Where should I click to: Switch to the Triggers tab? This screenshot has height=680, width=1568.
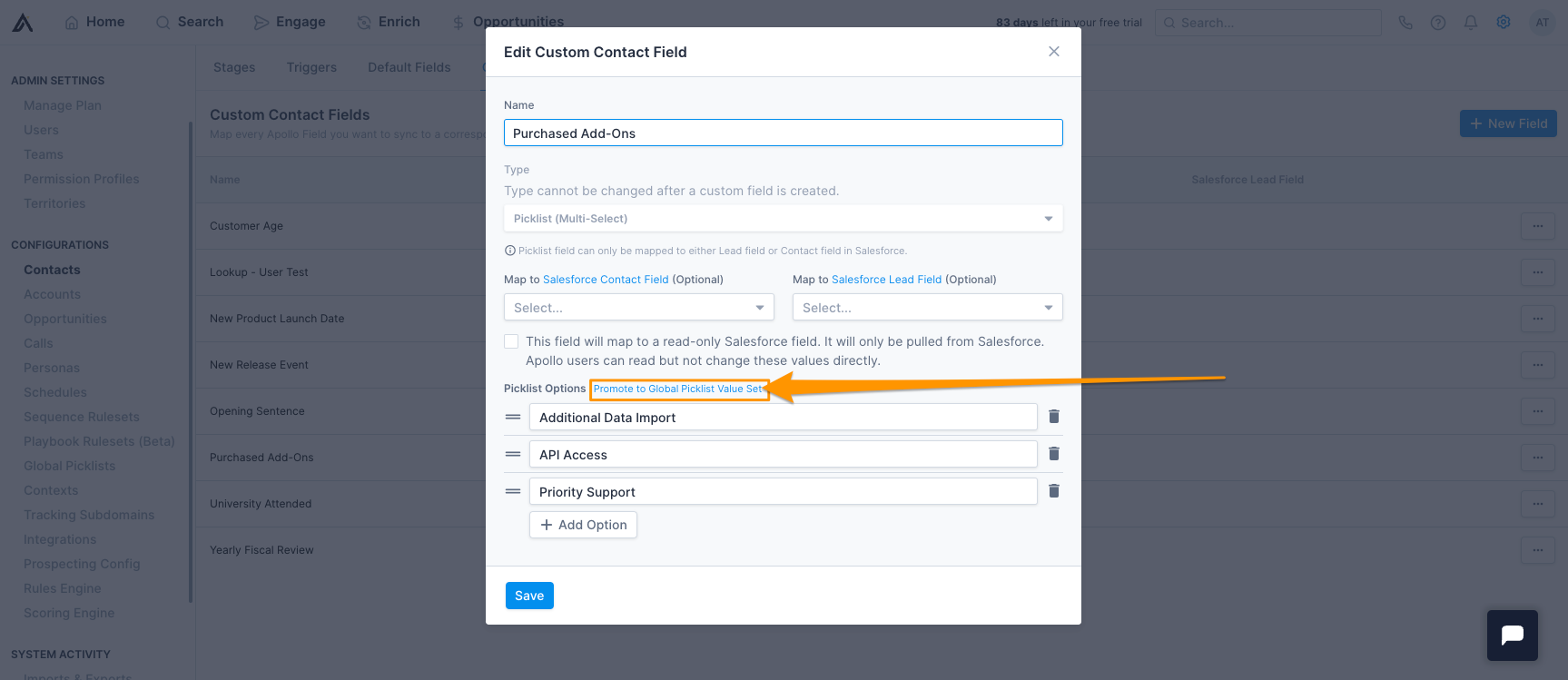(311, 66)
